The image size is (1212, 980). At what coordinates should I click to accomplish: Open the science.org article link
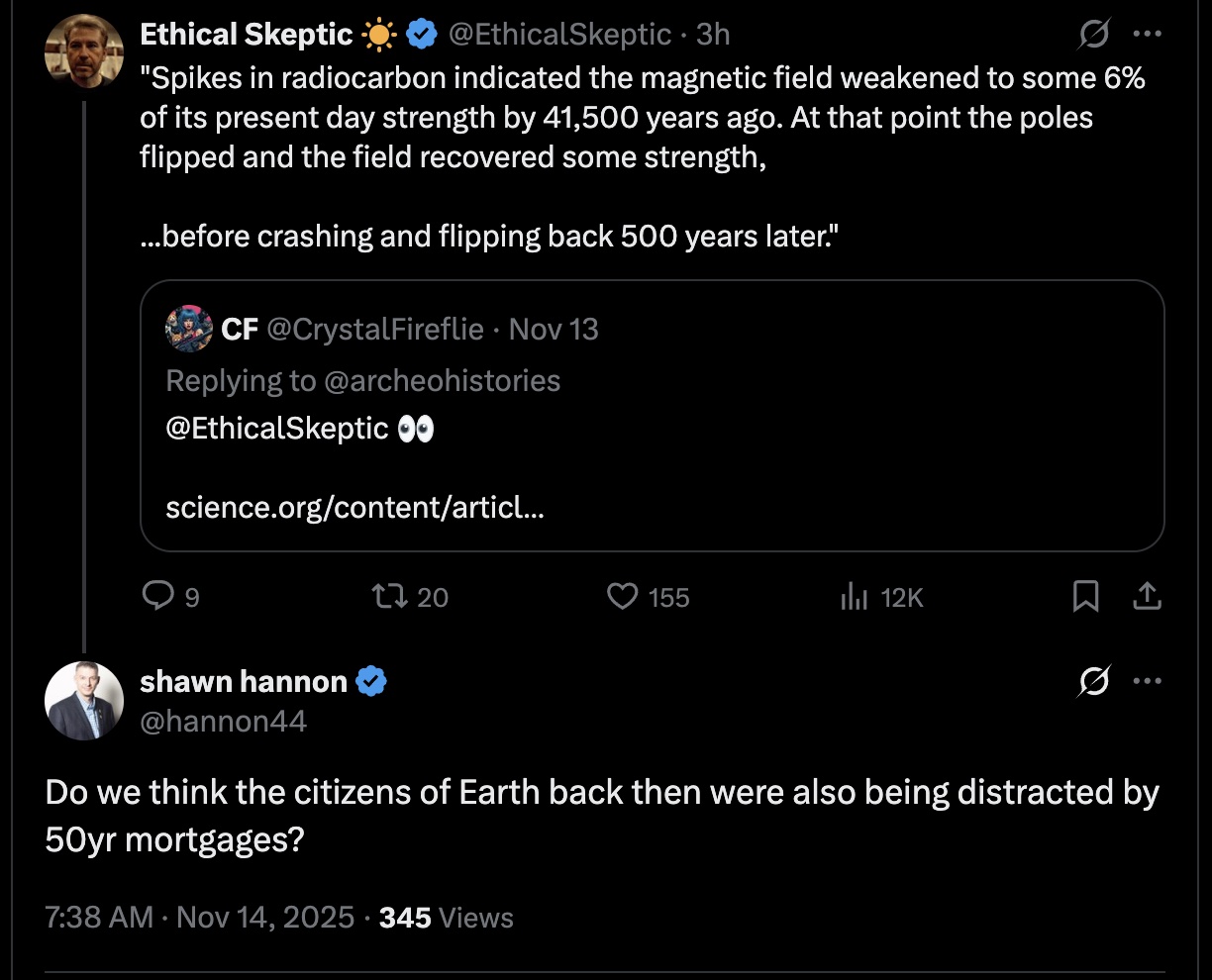tap(355, 508)
